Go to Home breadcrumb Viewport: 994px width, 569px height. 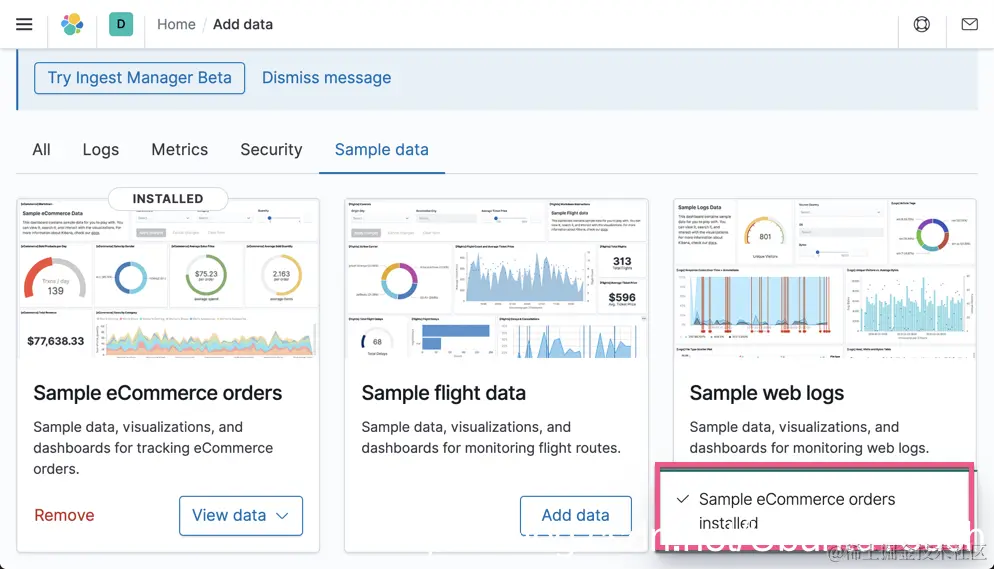click(x=176, y=24)
